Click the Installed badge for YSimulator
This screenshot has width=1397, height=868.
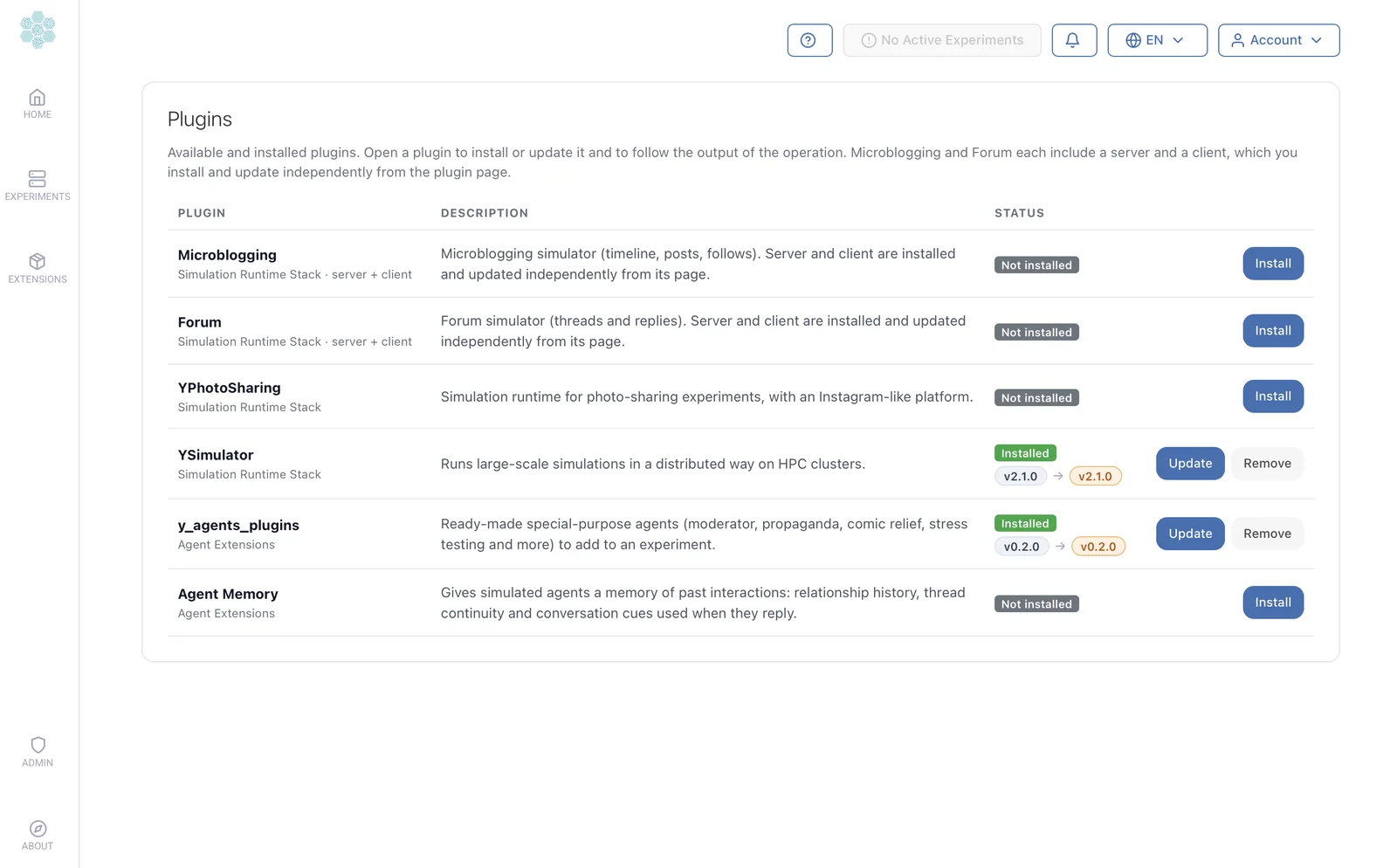point(1025,453)
